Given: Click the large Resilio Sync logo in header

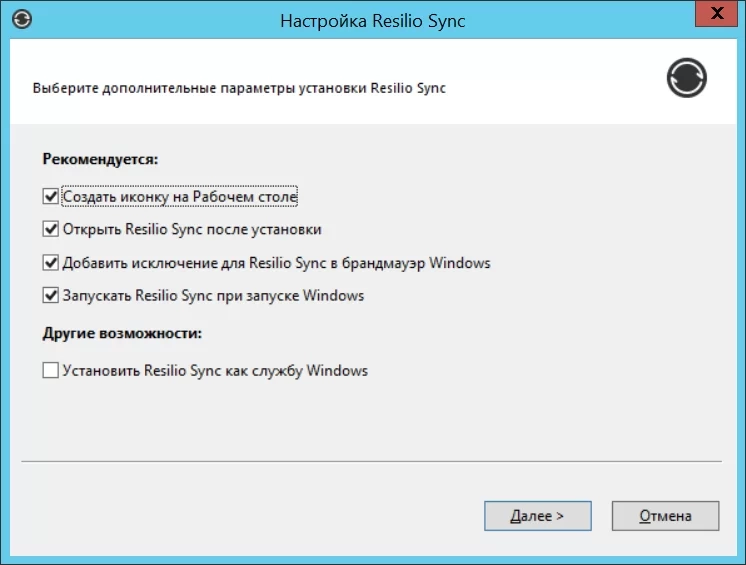Looking at the screenshot, I should coord(687,78).
